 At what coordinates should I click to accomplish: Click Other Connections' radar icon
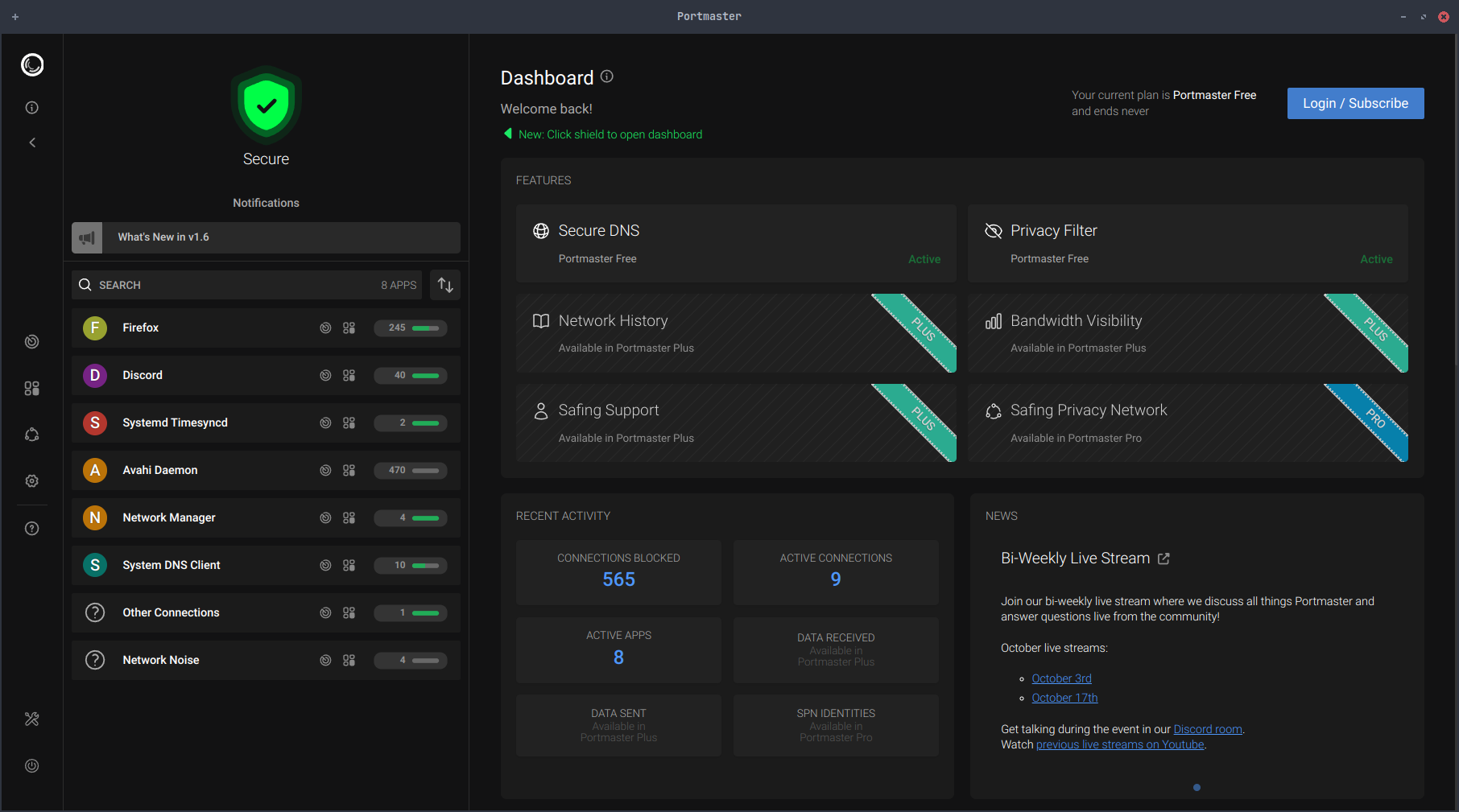(x=325, y=613)
